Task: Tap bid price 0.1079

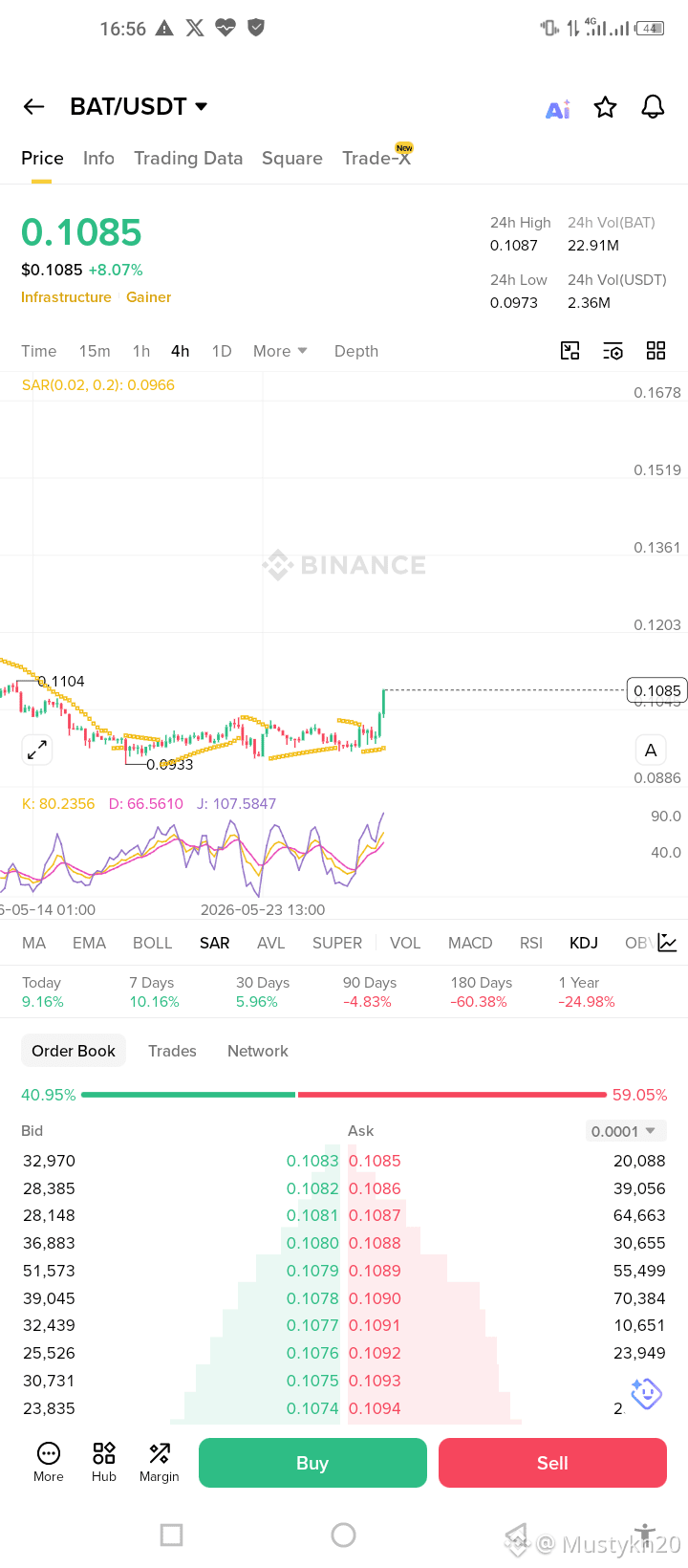Action: pos(312,1271)
